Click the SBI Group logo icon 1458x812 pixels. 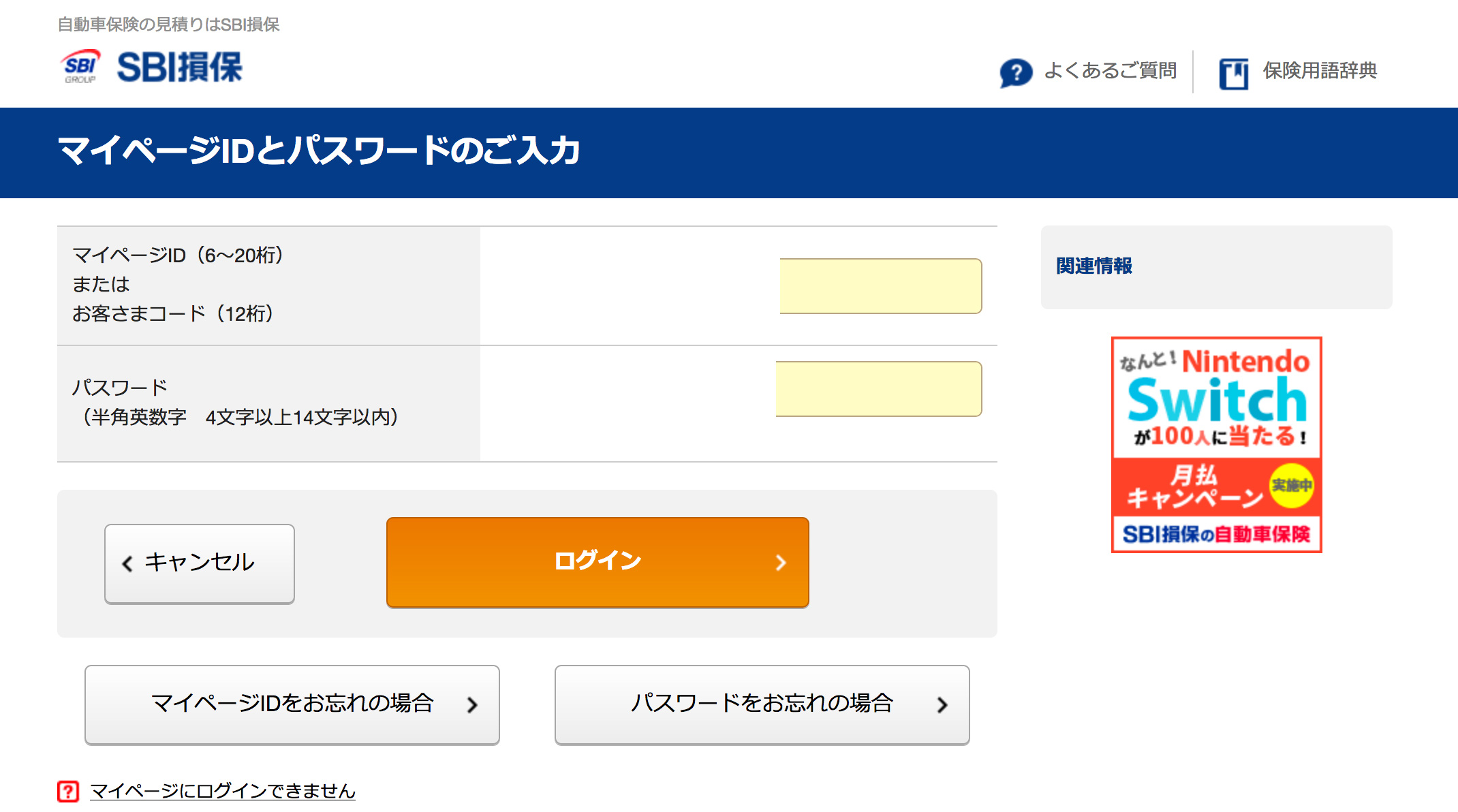(x=81, y=67)
